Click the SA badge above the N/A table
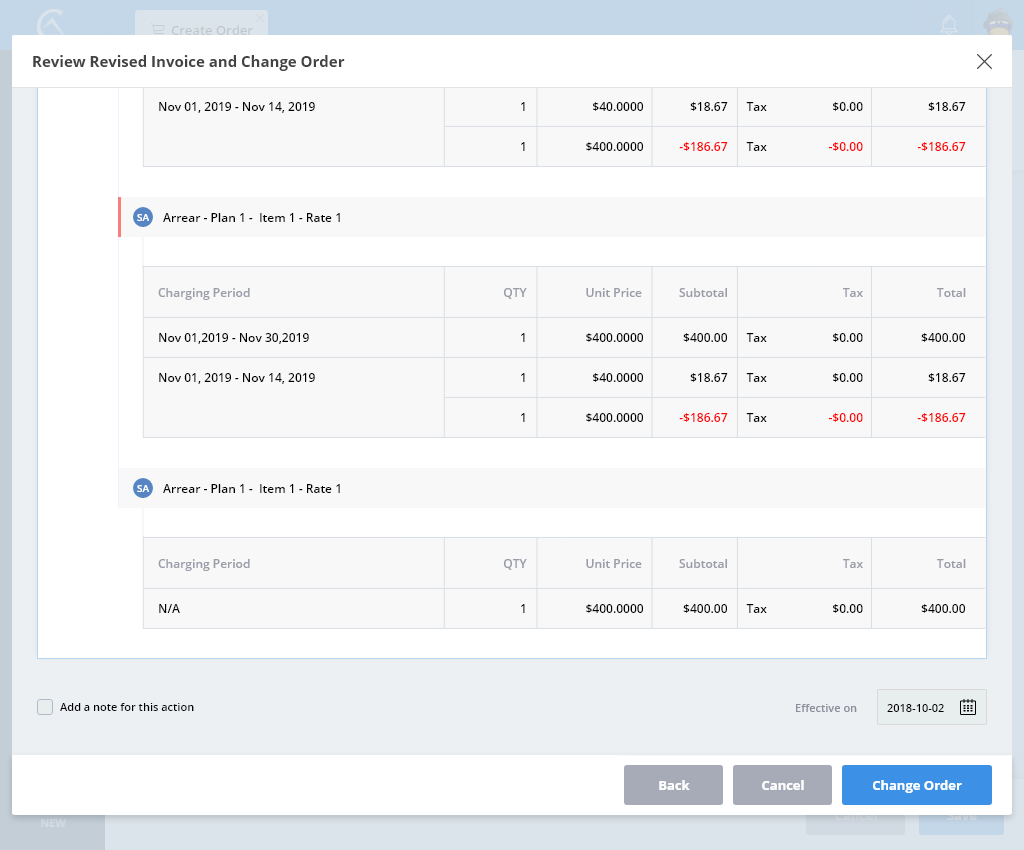Image resolution: width=1024 pixels, height=850 pixels. click(x=143, y=488)
